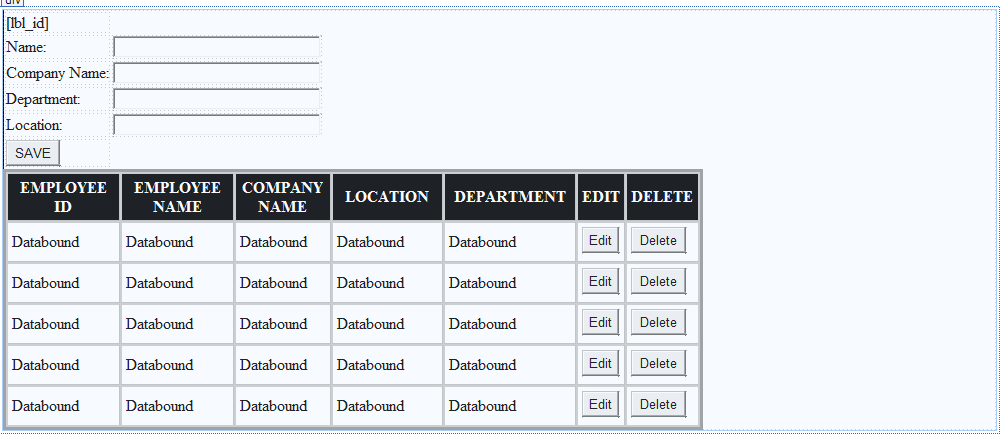Viewport: 1004px width, 441px height.
Task: Click the SAVE button
Action: coord(33,153)
